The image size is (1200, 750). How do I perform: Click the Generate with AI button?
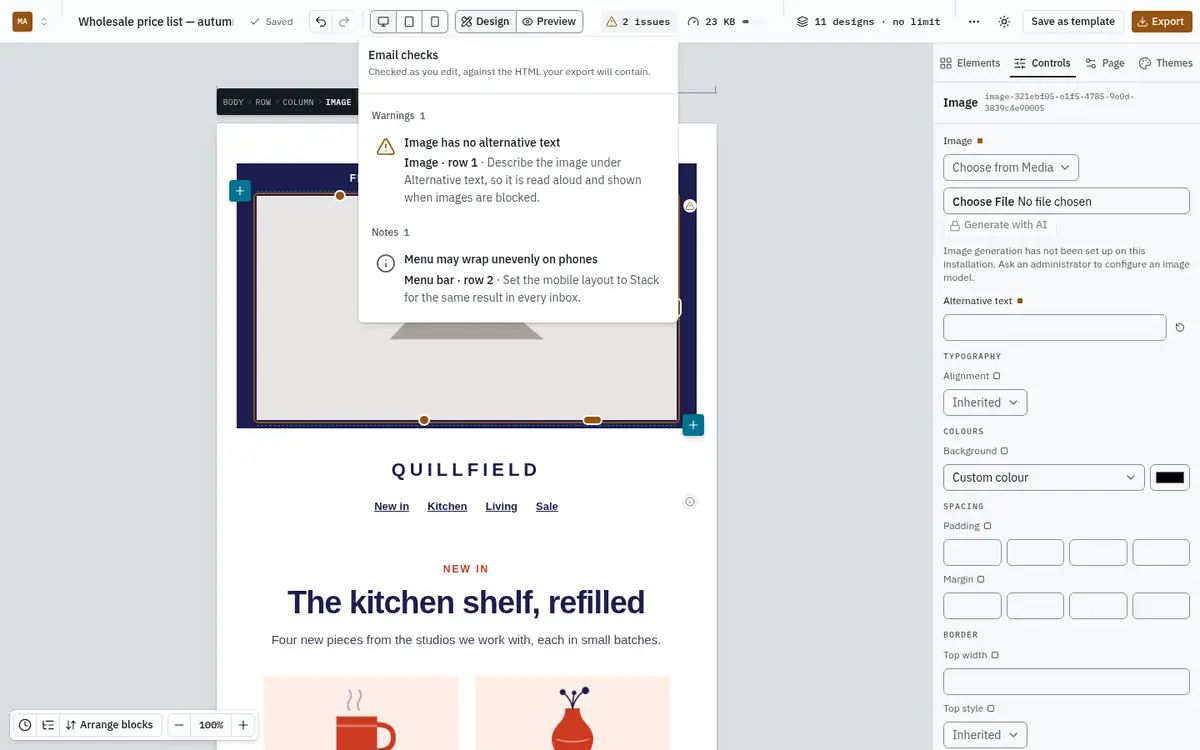pos(998,225)
